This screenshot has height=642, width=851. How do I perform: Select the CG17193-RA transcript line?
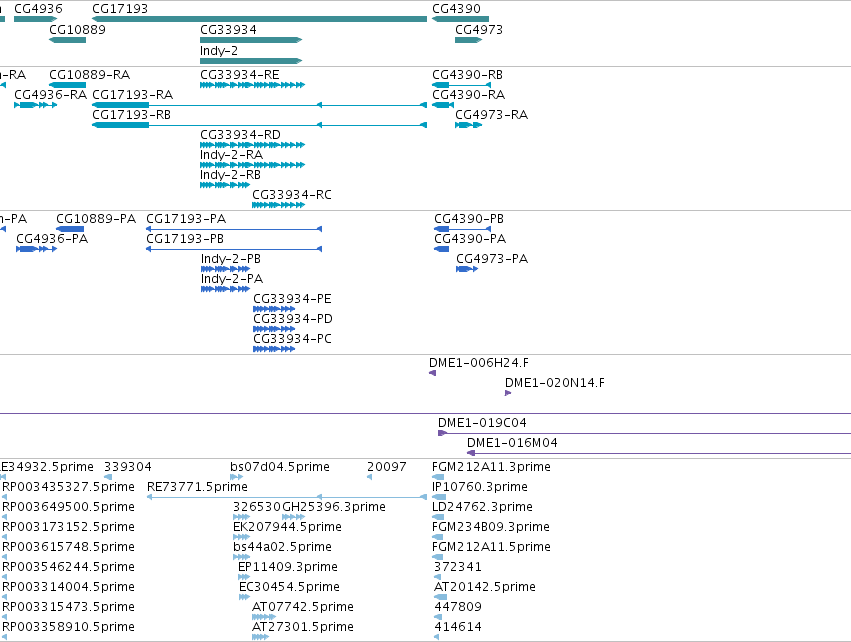(259, 105)
